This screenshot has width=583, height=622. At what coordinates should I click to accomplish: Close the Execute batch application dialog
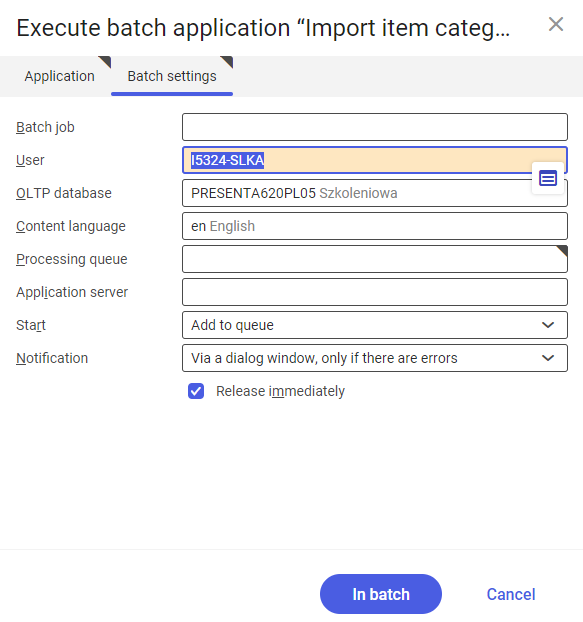[x=556, y=24]
